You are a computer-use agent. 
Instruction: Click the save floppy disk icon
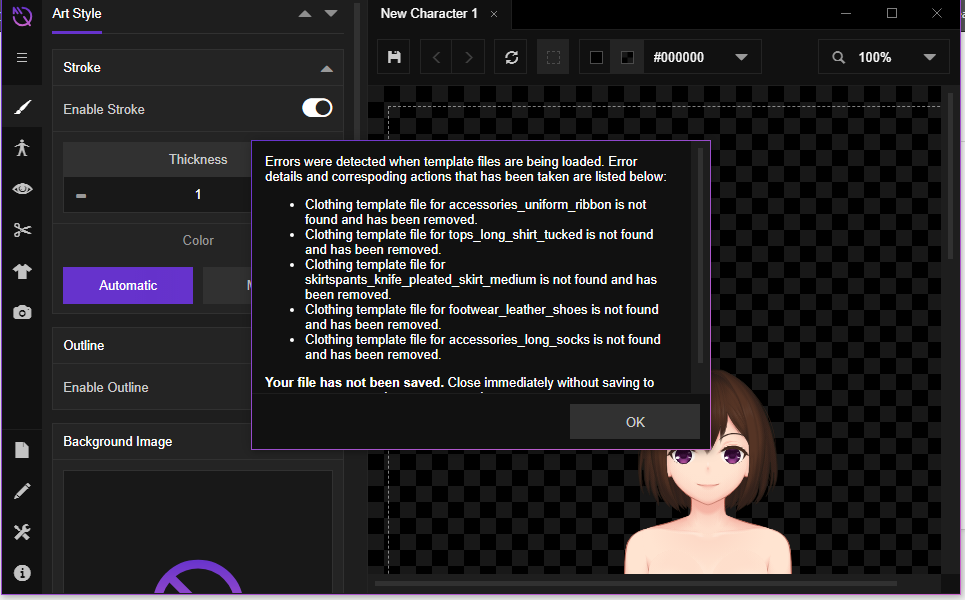(x=394, y=57)
